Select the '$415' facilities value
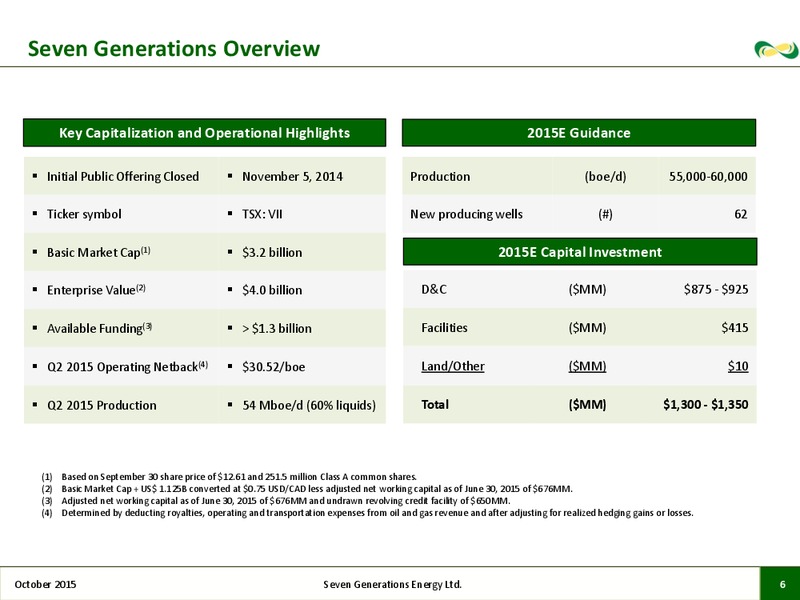 point(735,328)
